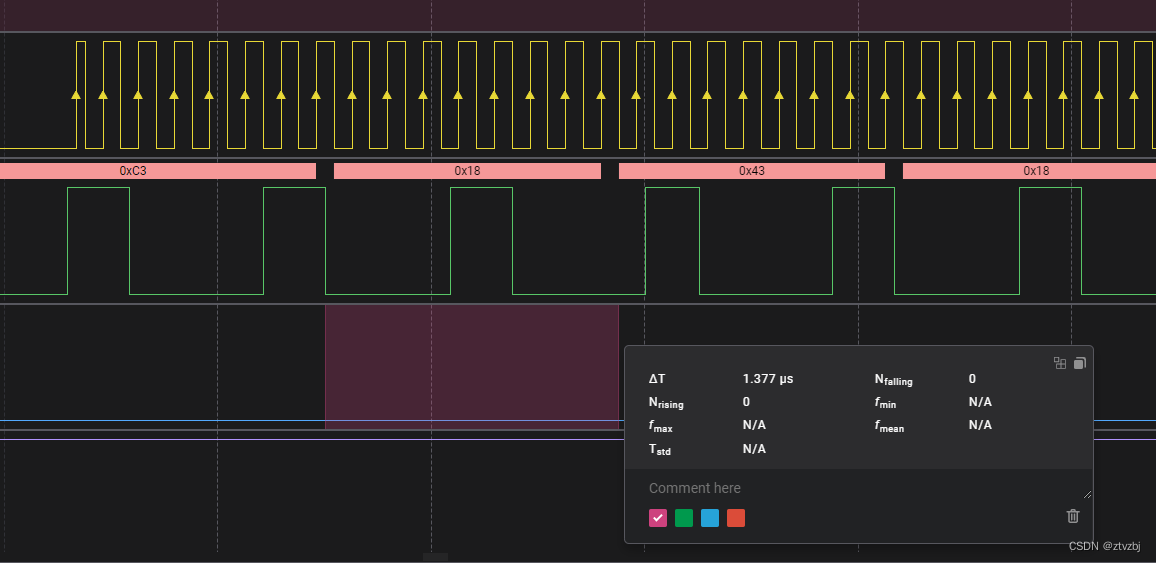Click the f min label
Screen dimensions: 1156x563
click(885, 403)
